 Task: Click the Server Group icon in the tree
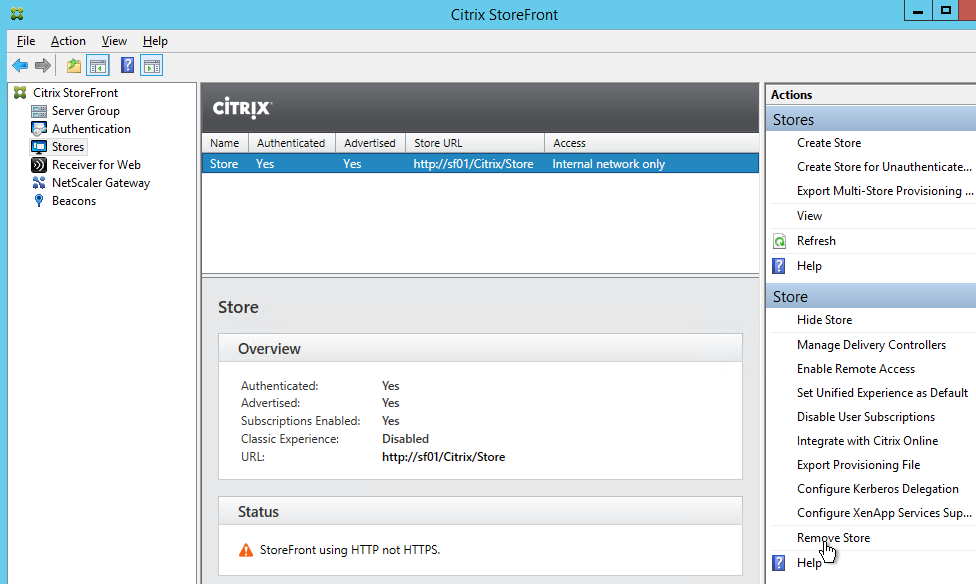pos(39,111)
